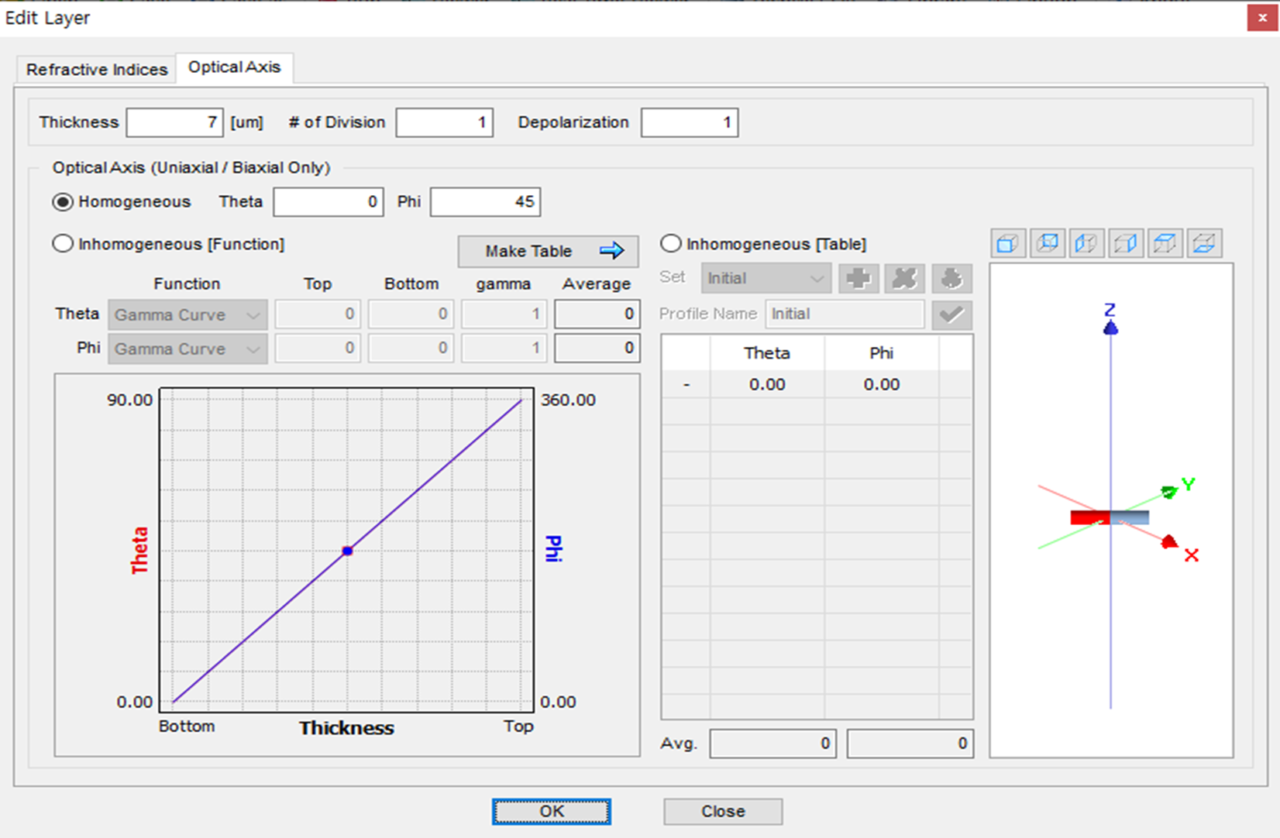Select the front-face cube view icon
The height and width of the screenshot is (838, 1280).
[x=1008, y=243]
